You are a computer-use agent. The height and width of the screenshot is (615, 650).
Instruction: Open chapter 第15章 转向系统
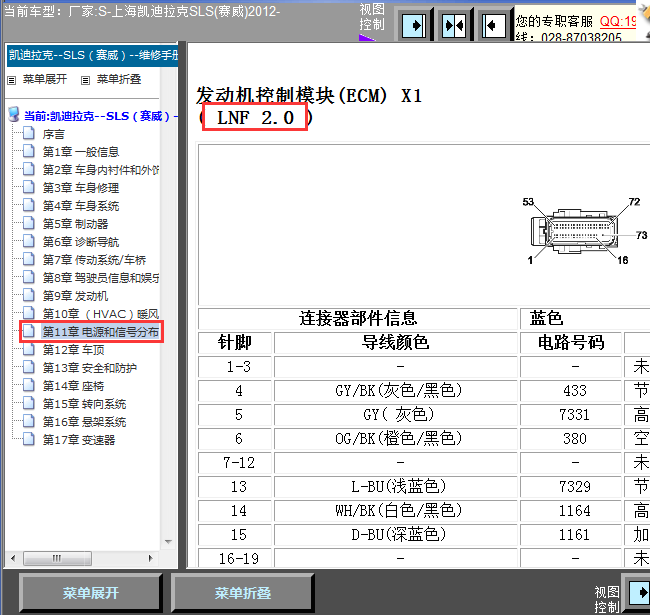click(84, 404)
